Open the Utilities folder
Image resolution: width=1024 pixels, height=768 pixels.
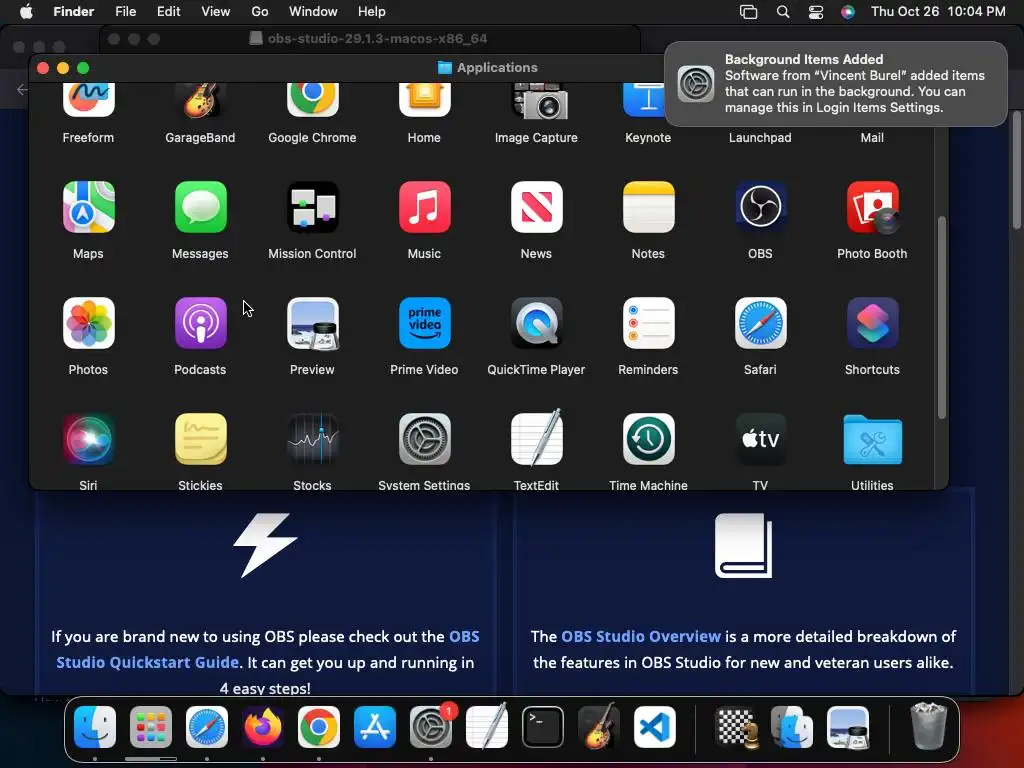click(872, 440)
